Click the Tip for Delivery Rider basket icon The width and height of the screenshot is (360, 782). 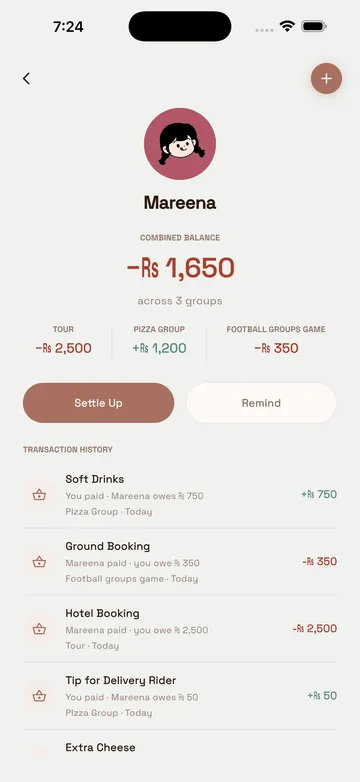click(39, 696)
